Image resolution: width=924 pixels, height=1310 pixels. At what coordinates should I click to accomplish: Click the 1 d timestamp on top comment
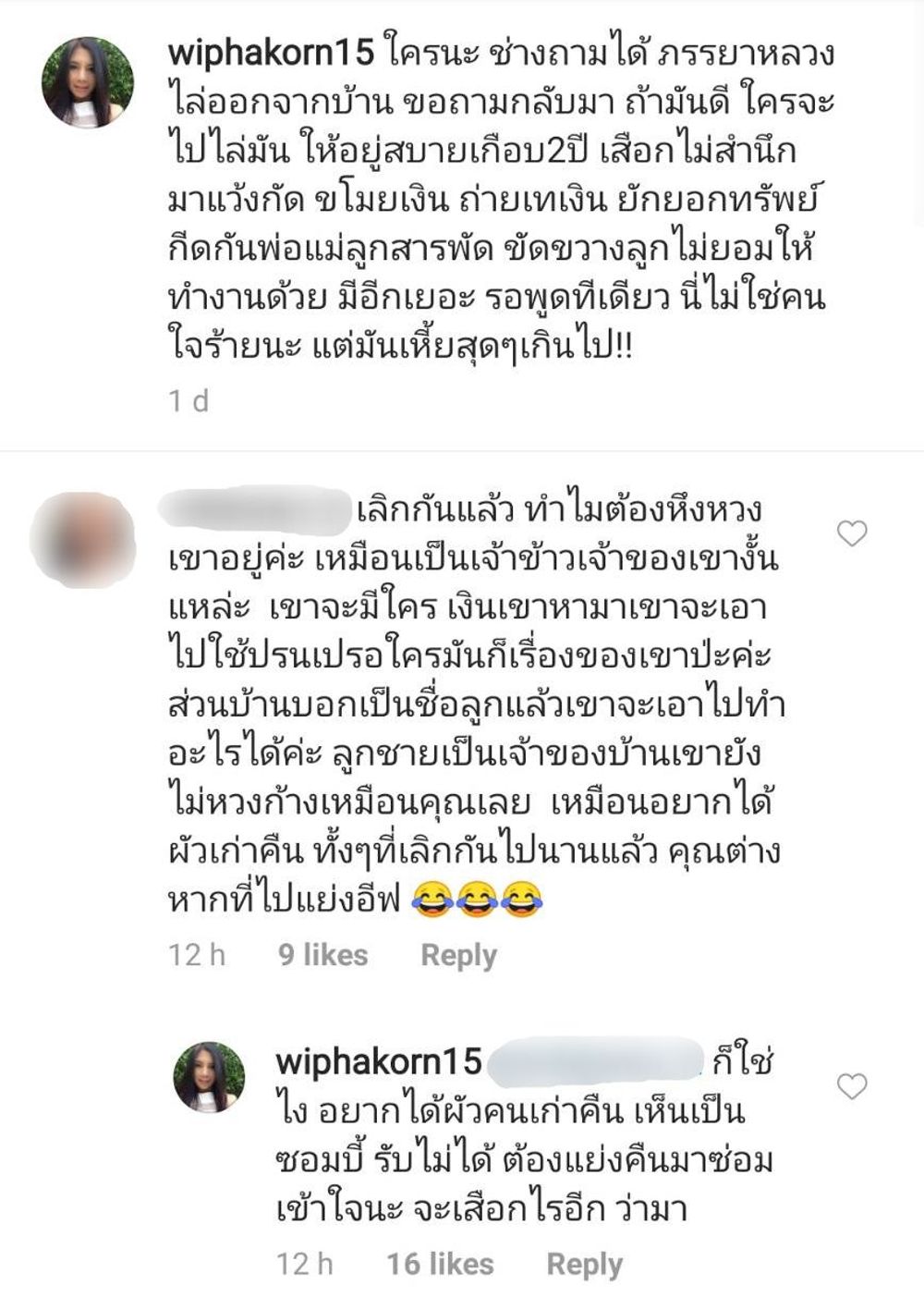[x=188, y=400]
